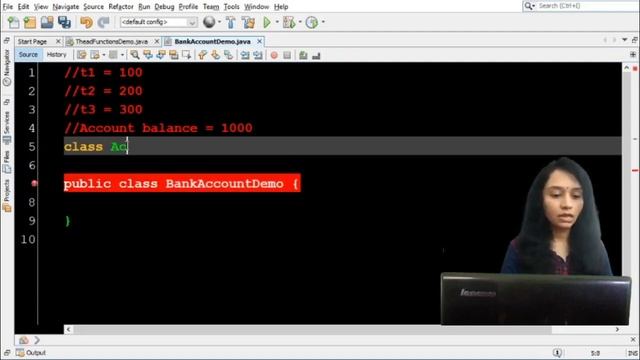Image resolution: width=640 pixels, height=360 pixels.
Task: Click the Find Next Occurrence icon
Action: coord(161,55)
